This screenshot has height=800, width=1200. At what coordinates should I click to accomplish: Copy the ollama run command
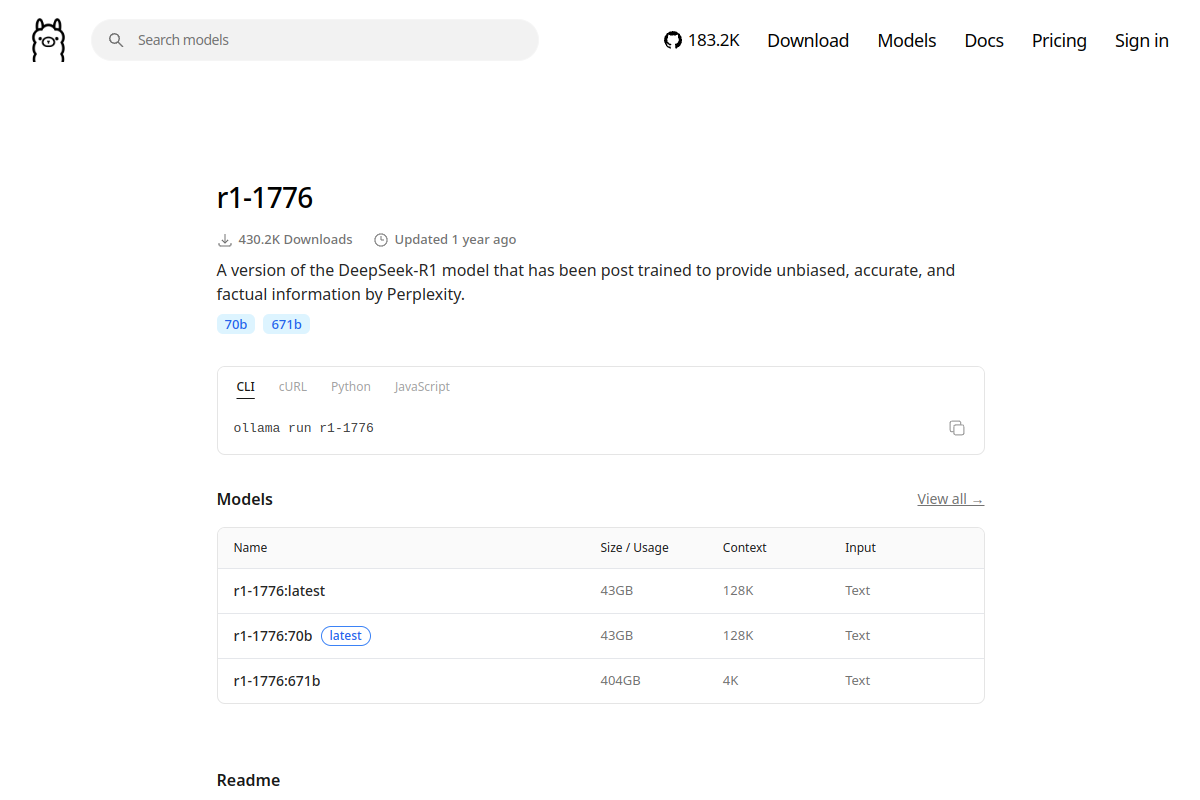957,428
